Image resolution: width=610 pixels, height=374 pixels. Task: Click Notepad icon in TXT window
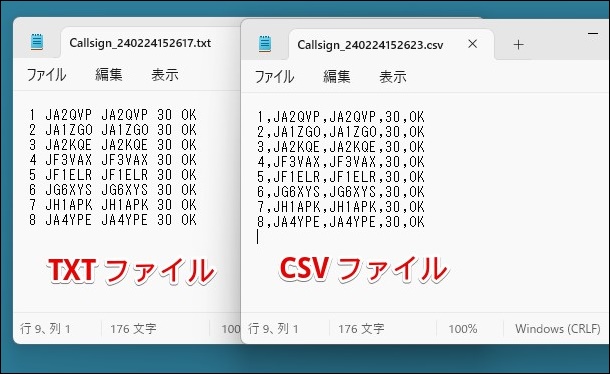click(37, 42)
